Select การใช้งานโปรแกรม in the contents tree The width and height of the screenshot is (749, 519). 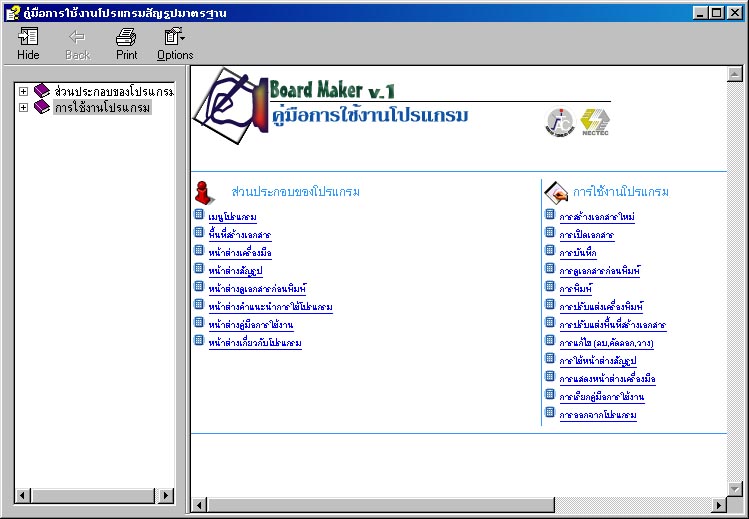(x=102, y=107)
